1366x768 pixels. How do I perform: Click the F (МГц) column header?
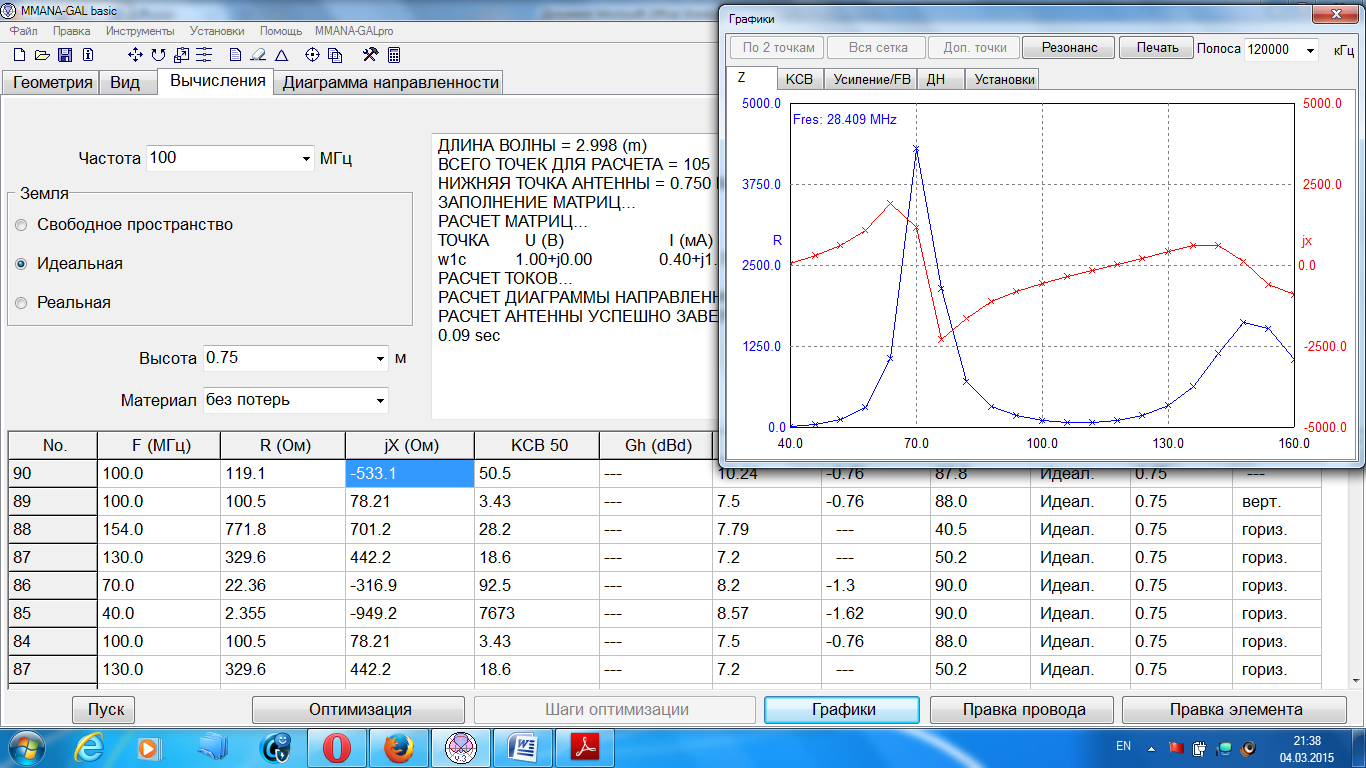158,446
